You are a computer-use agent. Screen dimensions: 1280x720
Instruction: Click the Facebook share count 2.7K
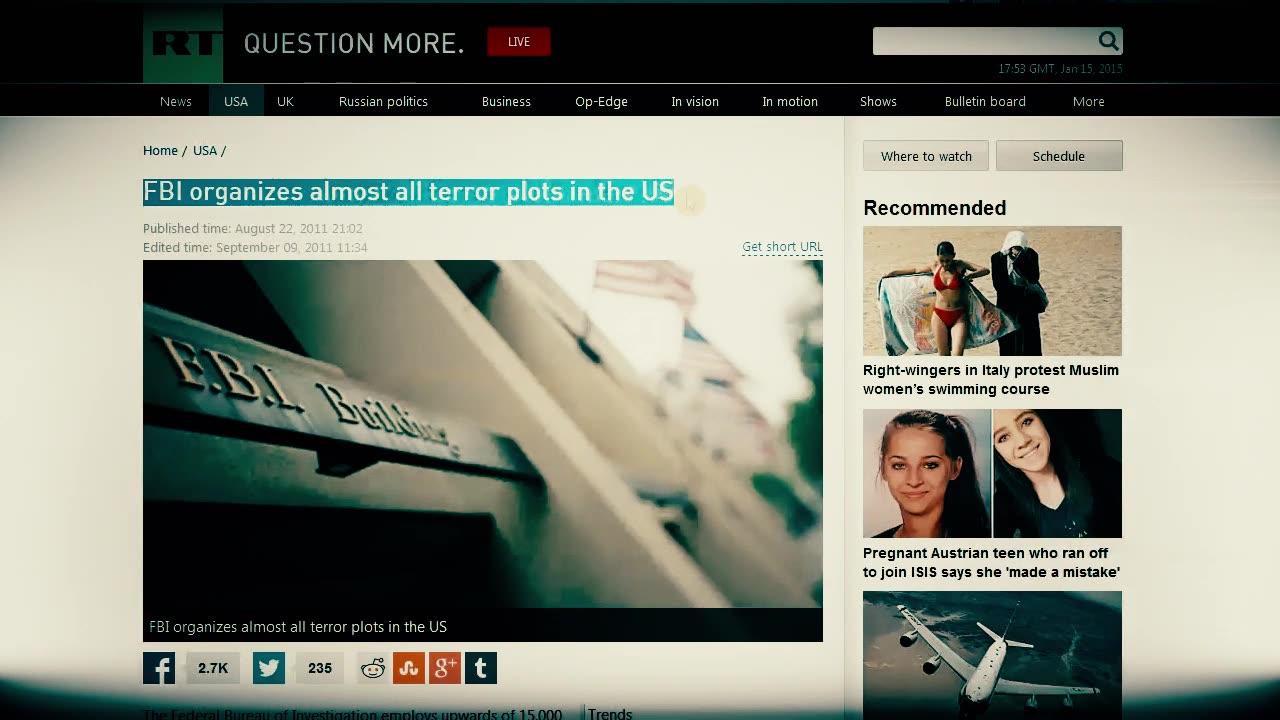click(x=213, y=668)
